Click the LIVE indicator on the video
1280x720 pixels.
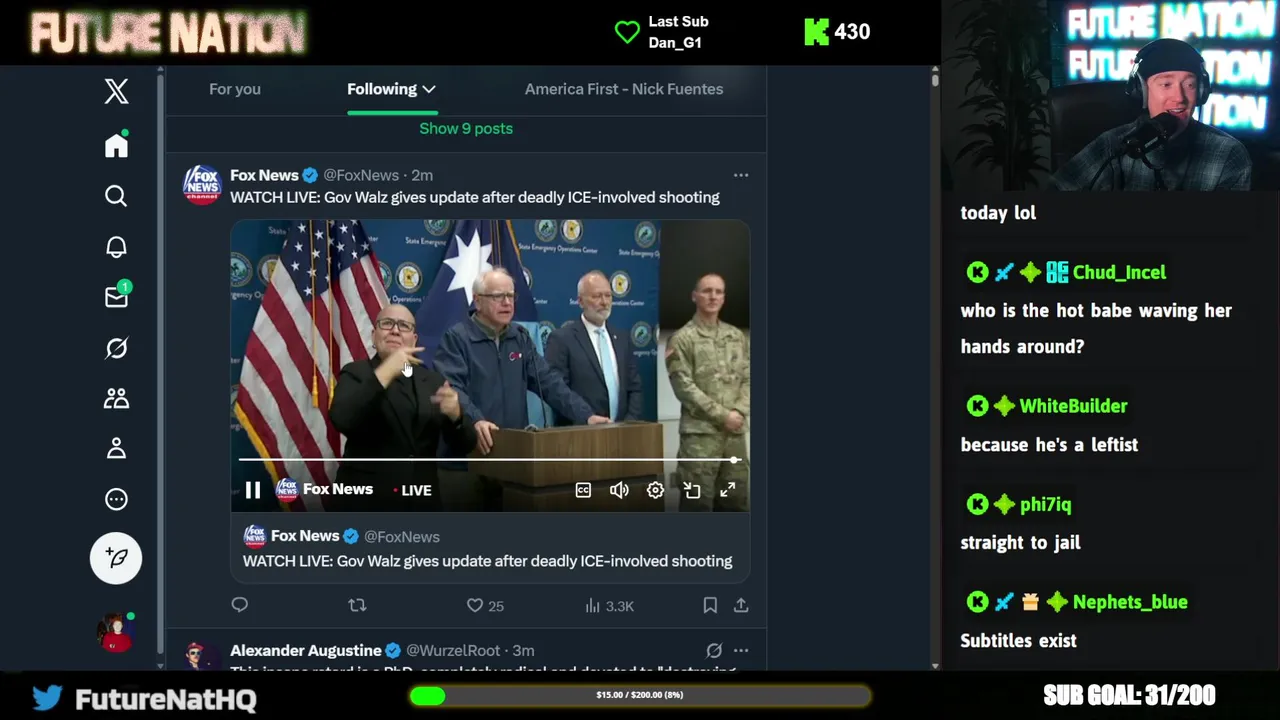tap(412, 490)
